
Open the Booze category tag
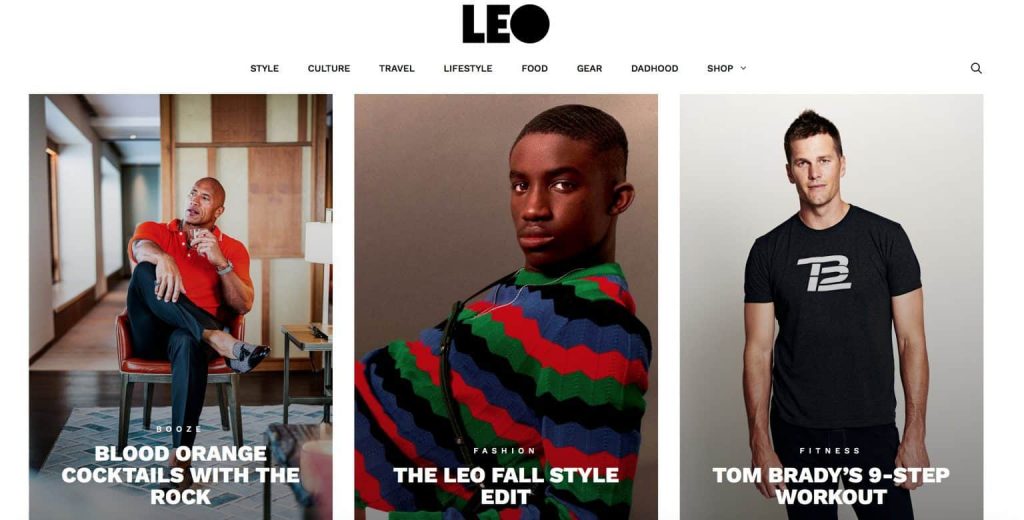click(x=180, y=429)
